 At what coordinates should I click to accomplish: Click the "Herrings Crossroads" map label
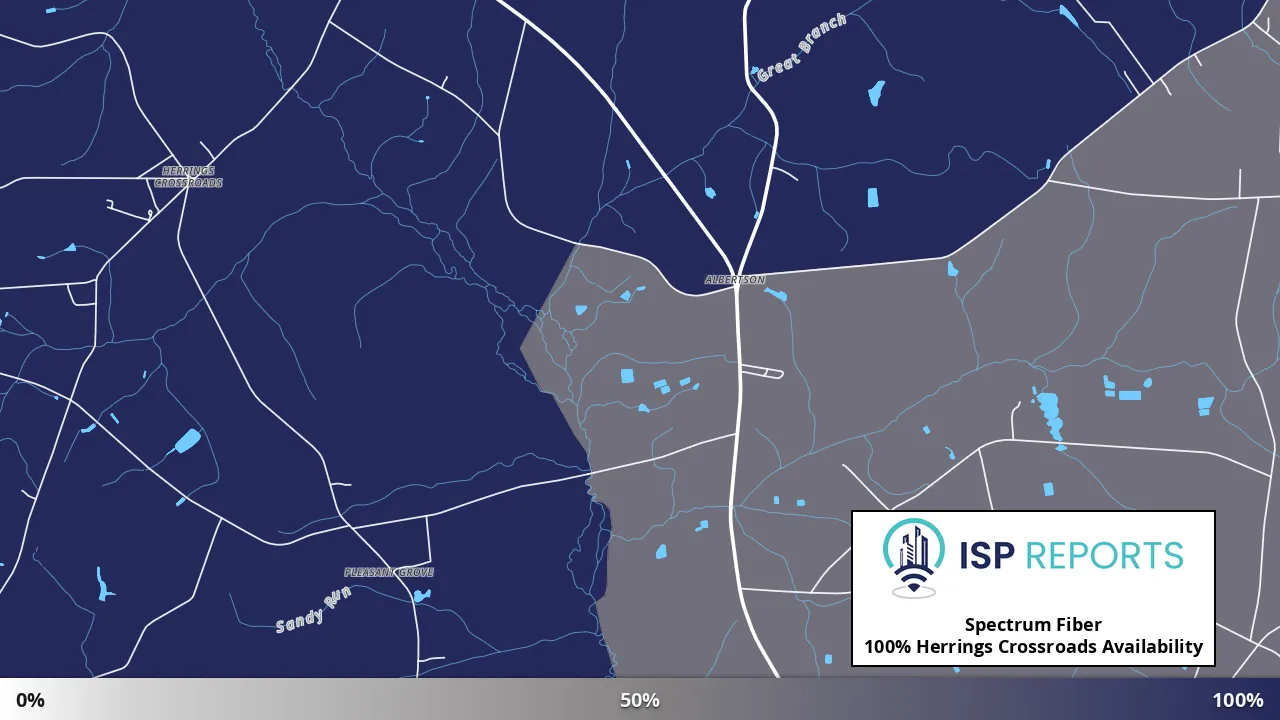[188, 177]
